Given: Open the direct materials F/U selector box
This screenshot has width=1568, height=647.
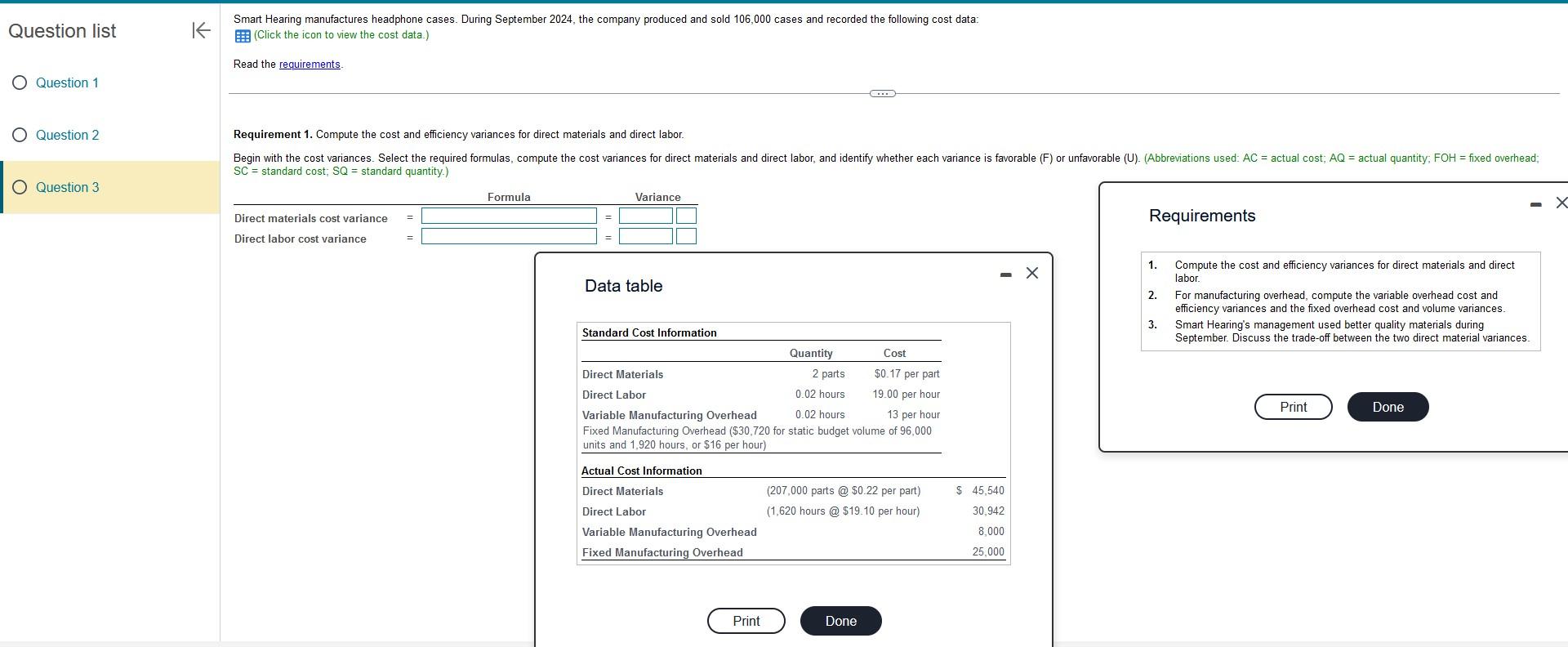Looking at the screenshot, I should (687, 216).
